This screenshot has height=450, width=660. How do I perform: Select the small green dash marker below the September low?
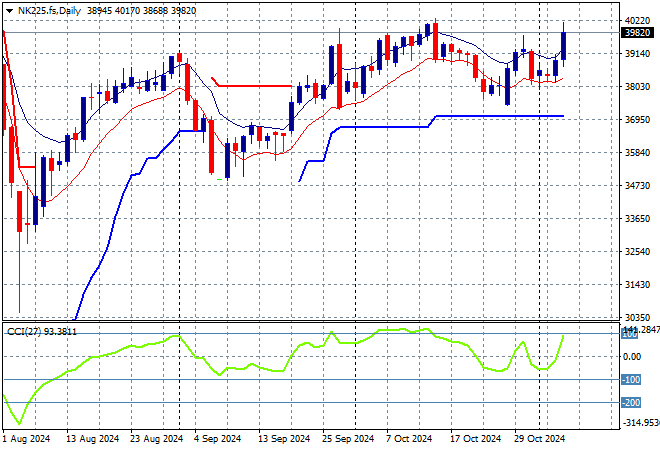coord(219,180)
